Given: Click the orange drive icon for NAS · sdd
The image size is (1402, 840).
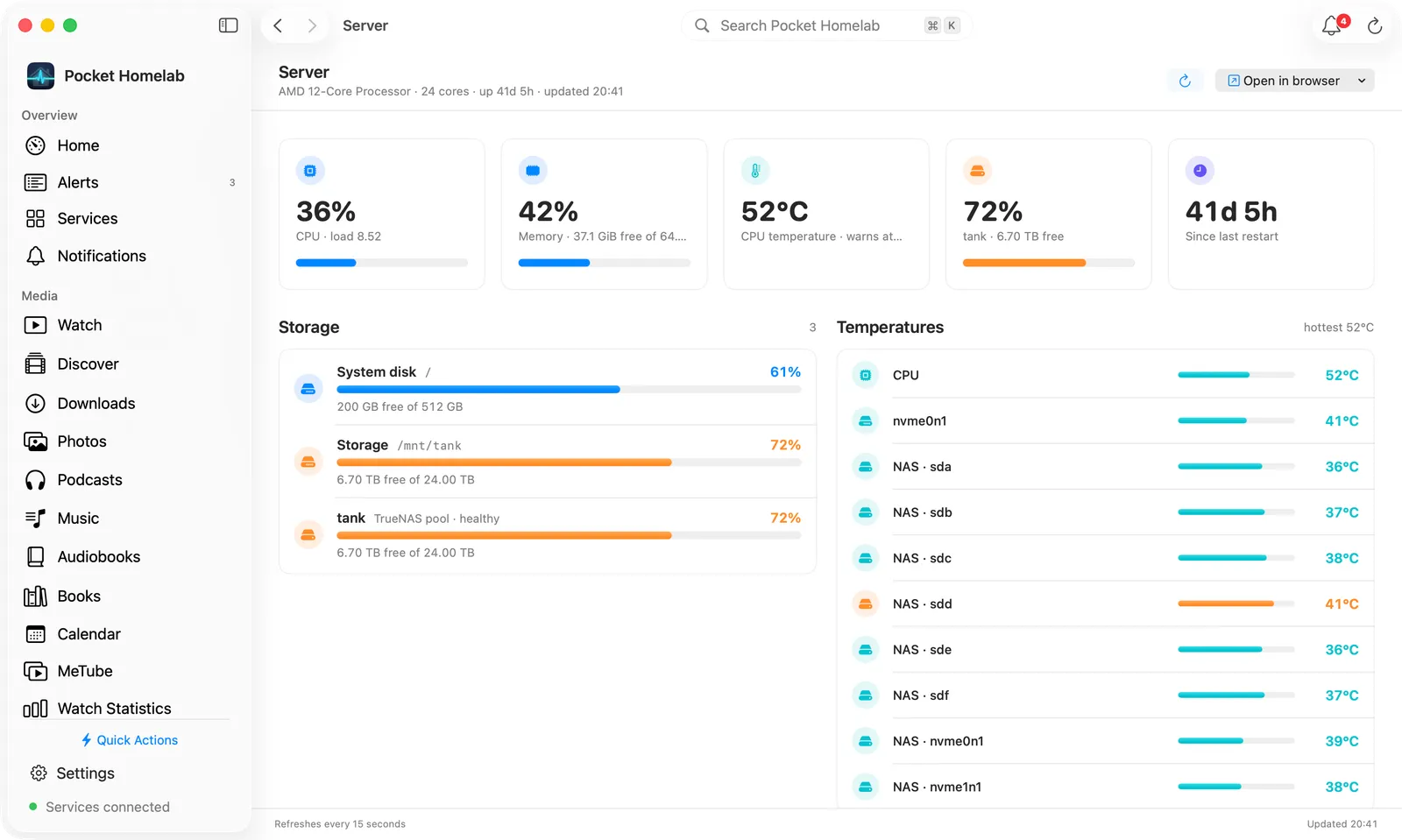Looking at the screenshot, I should [866, 604].
